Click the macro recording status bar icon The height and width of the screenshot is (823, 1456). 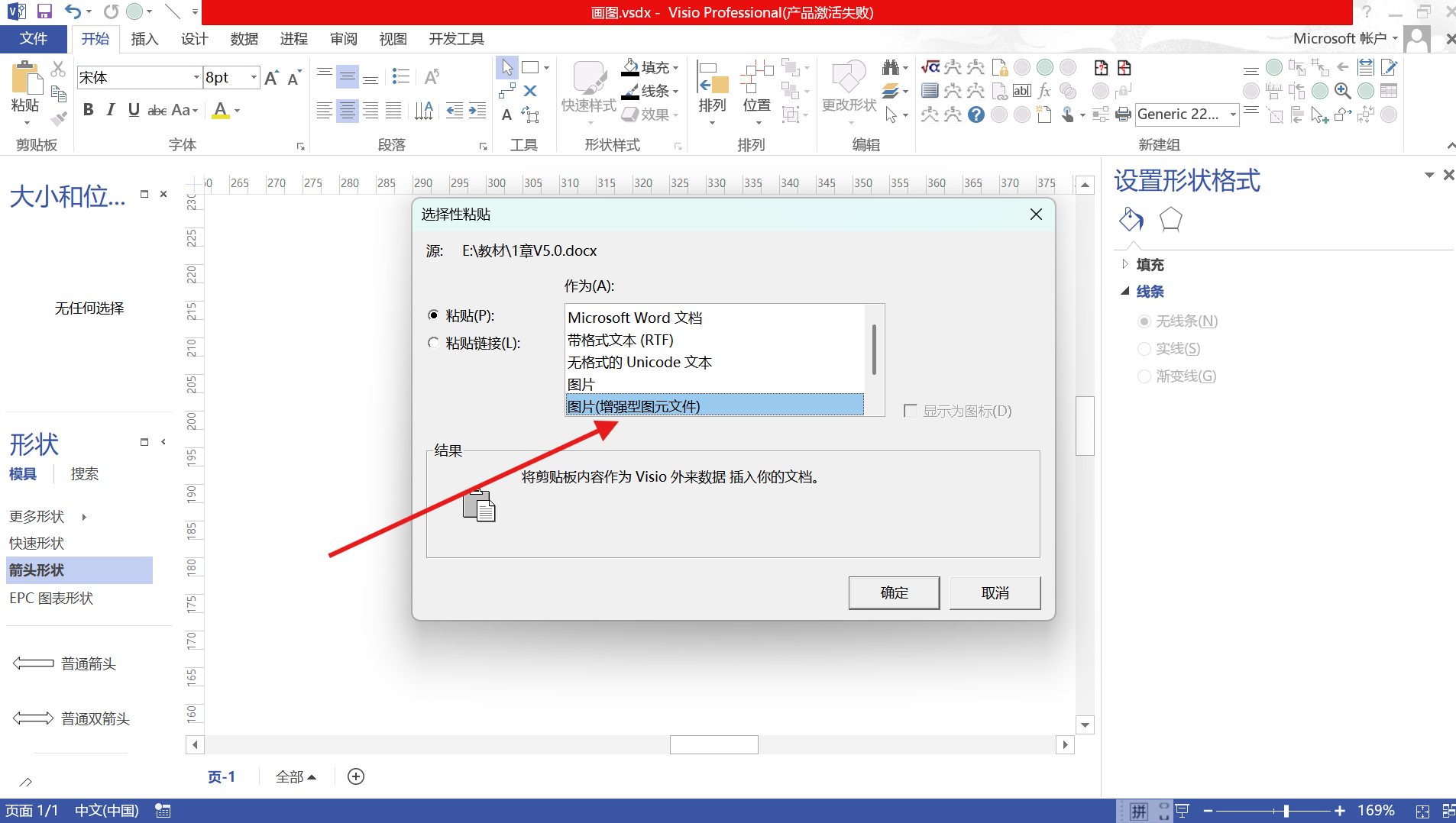[x=163, y=811]
